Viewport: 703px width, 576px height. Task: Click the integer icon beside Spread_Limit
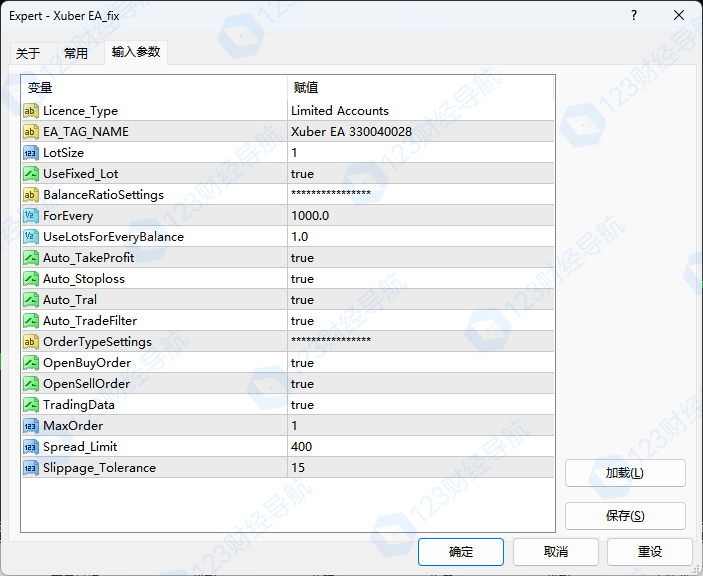pyautogui.click(x=30, y=447)
